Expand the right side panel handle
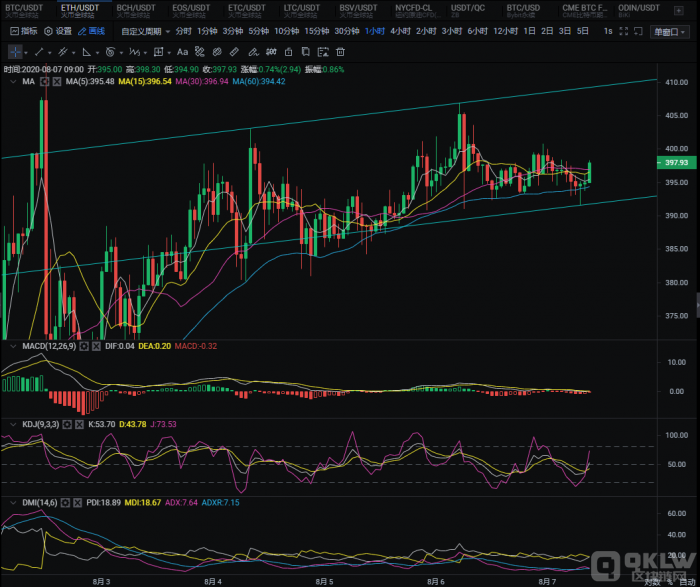Screen dimensions: 700x587 tap(698, 305)
